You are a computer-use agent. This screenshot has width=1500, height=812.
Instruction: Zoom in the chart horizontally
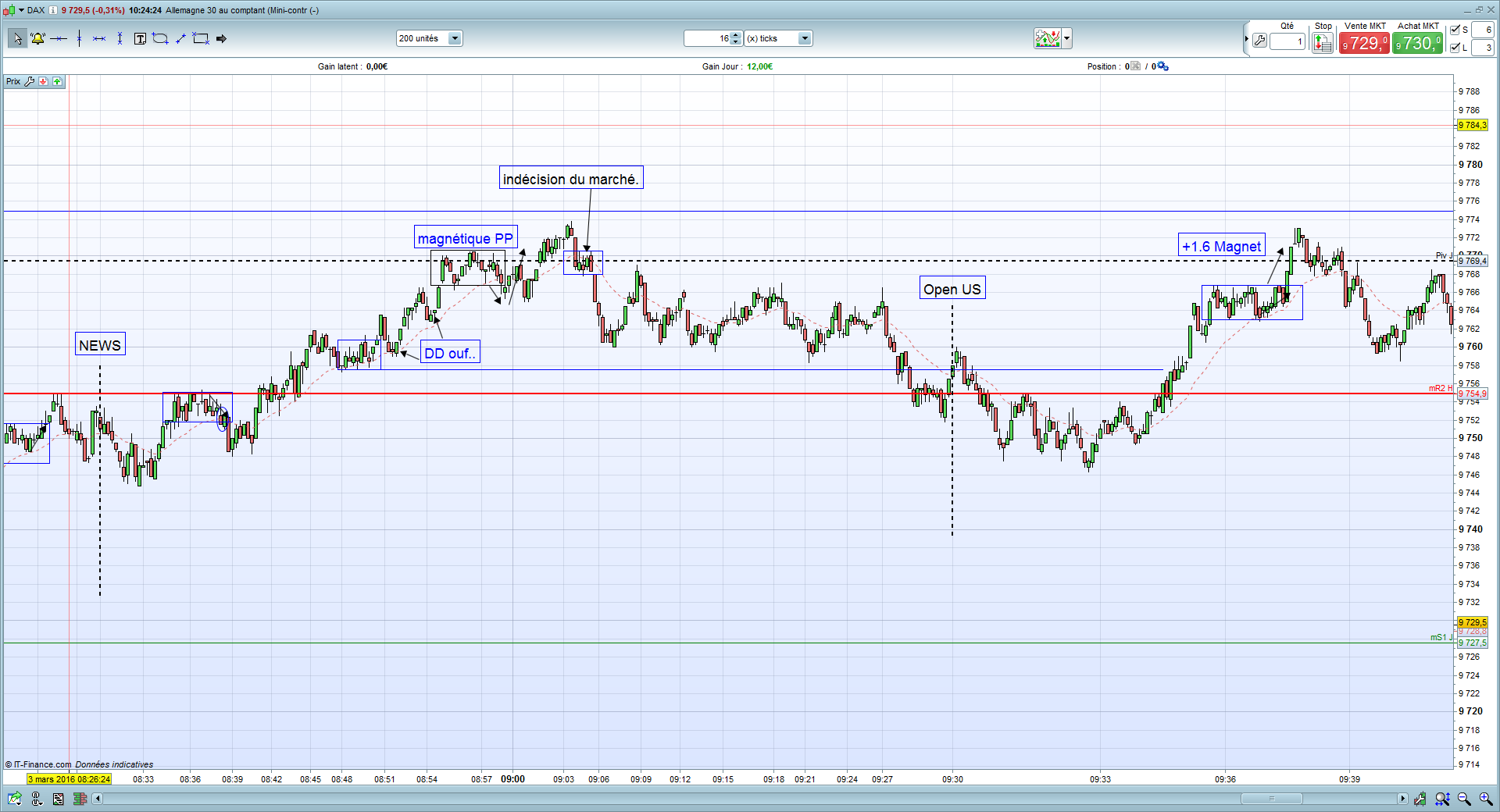tap(1486, 799)
